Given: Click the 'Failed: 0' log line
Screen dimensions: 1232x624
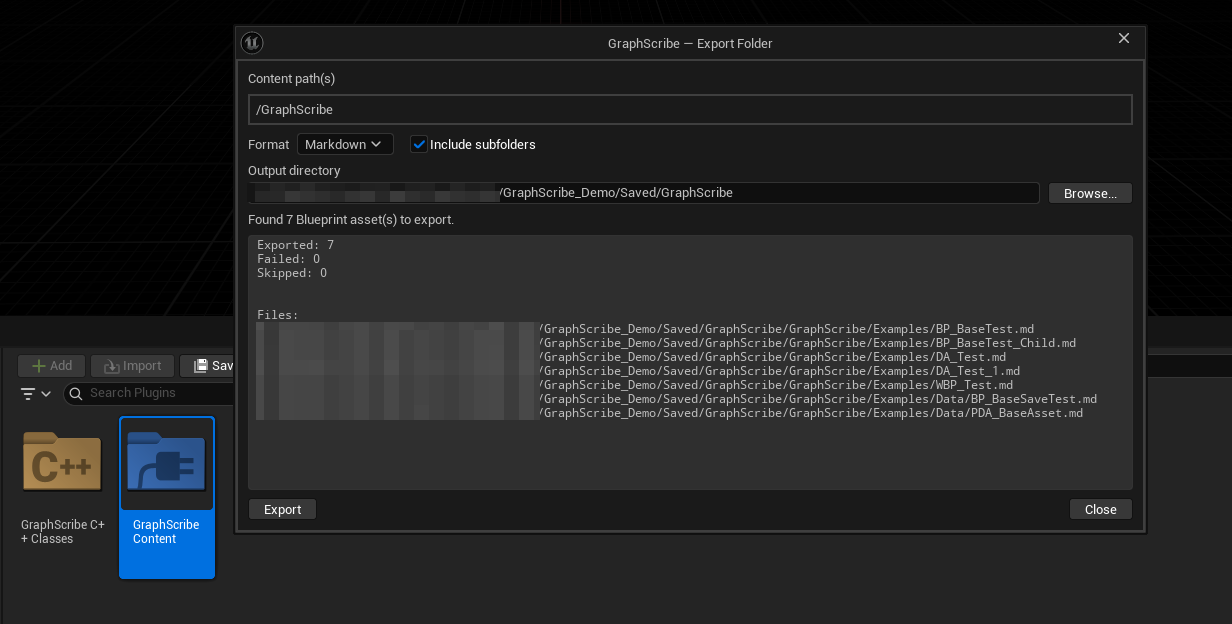Looking at the screenshot, I should click(288, 259).
